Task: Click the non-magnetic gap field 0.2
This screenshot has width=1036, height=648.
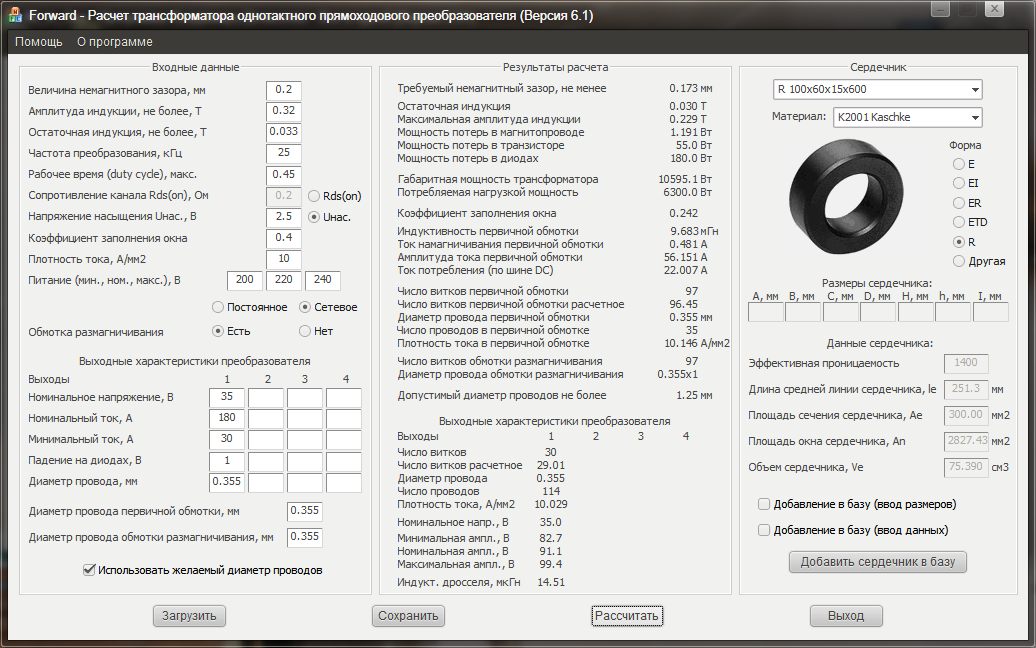Action: pos(284,90)
